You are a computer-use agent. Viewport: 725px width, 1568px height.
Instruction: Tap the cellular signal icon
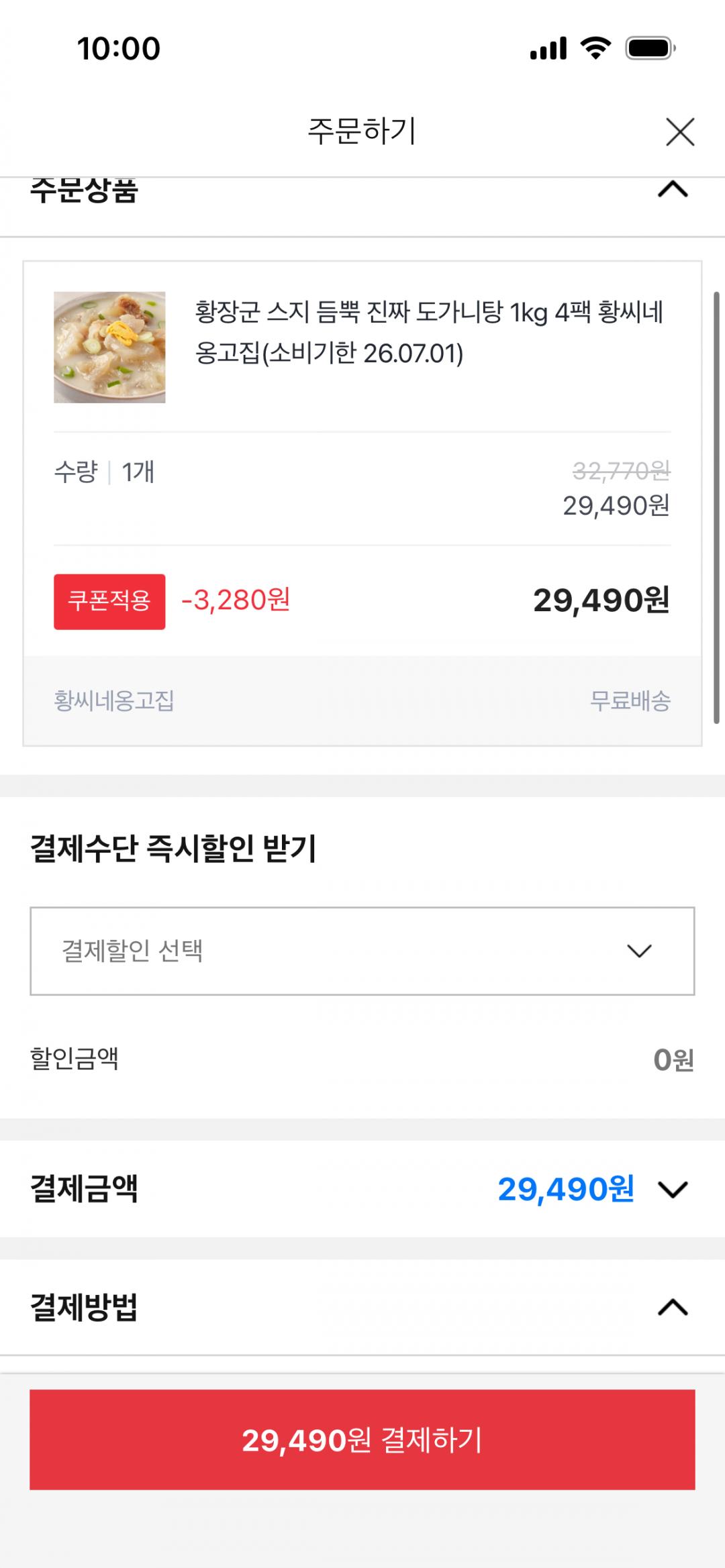coord(548,48)
